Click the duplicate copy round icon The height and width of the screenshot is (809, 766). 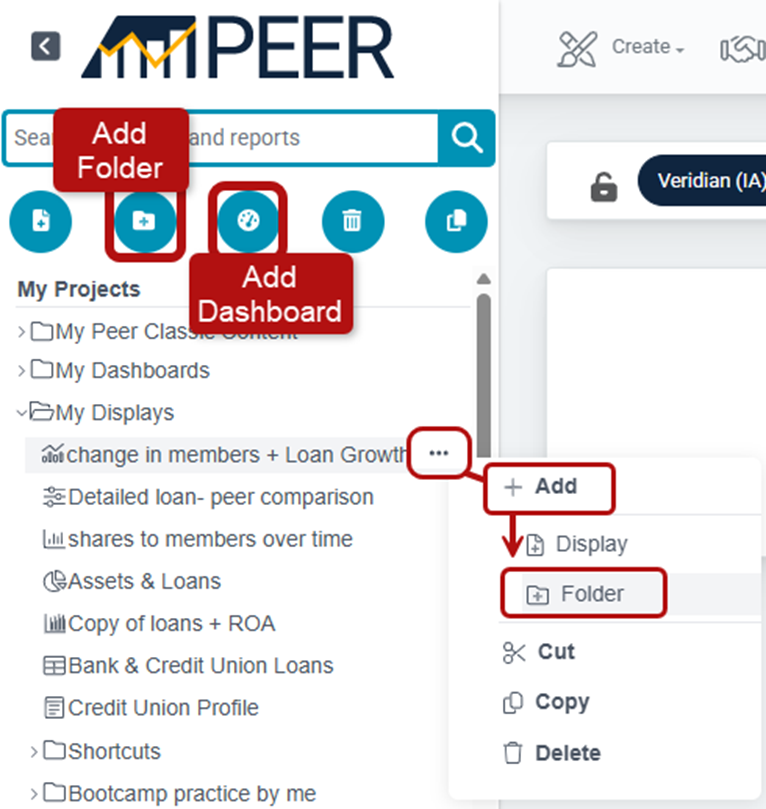(x=456, y=221)
